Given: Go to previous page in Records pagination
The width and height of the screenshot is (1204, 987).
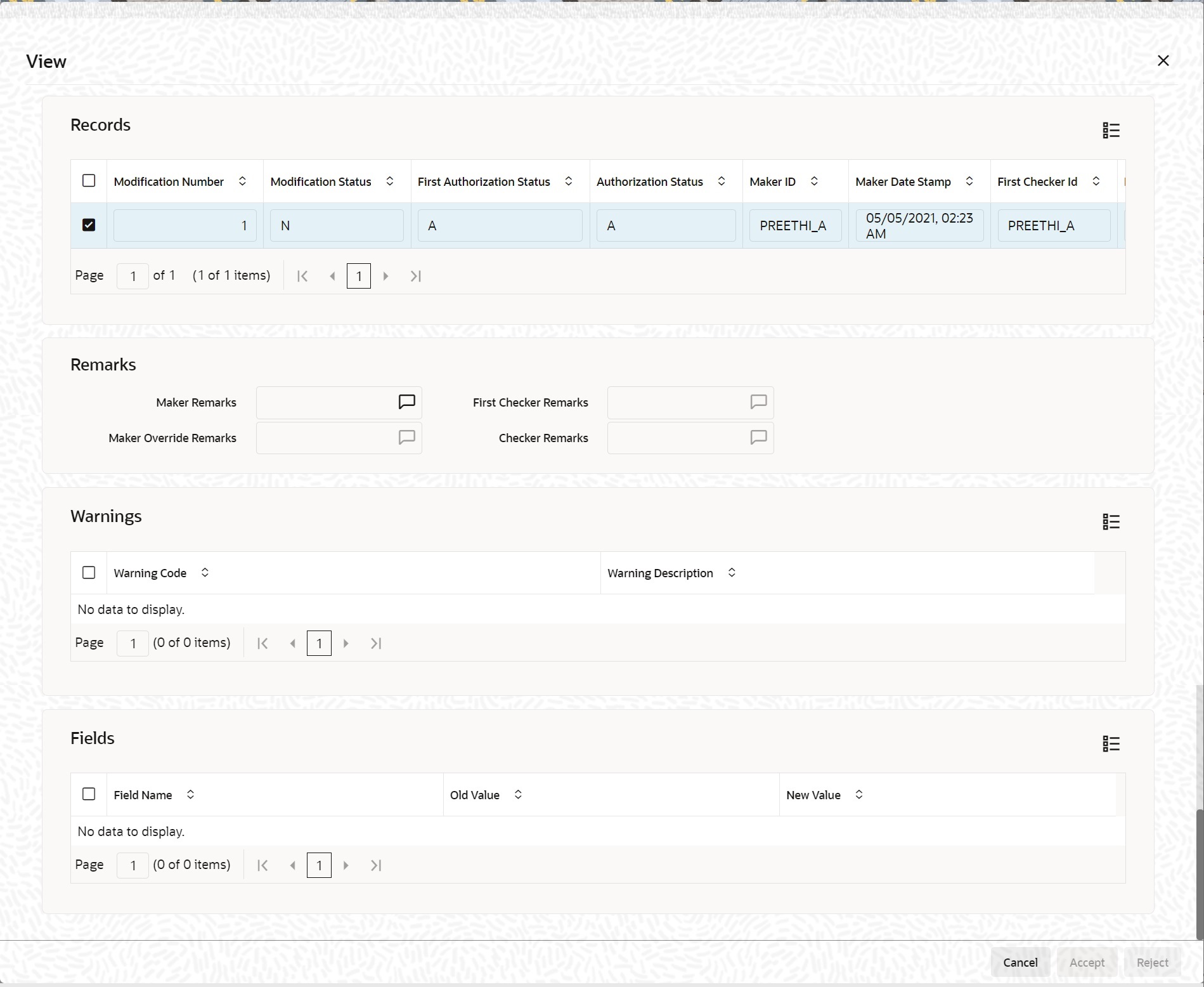Looking at the screenshot, I should pos(332,275).
